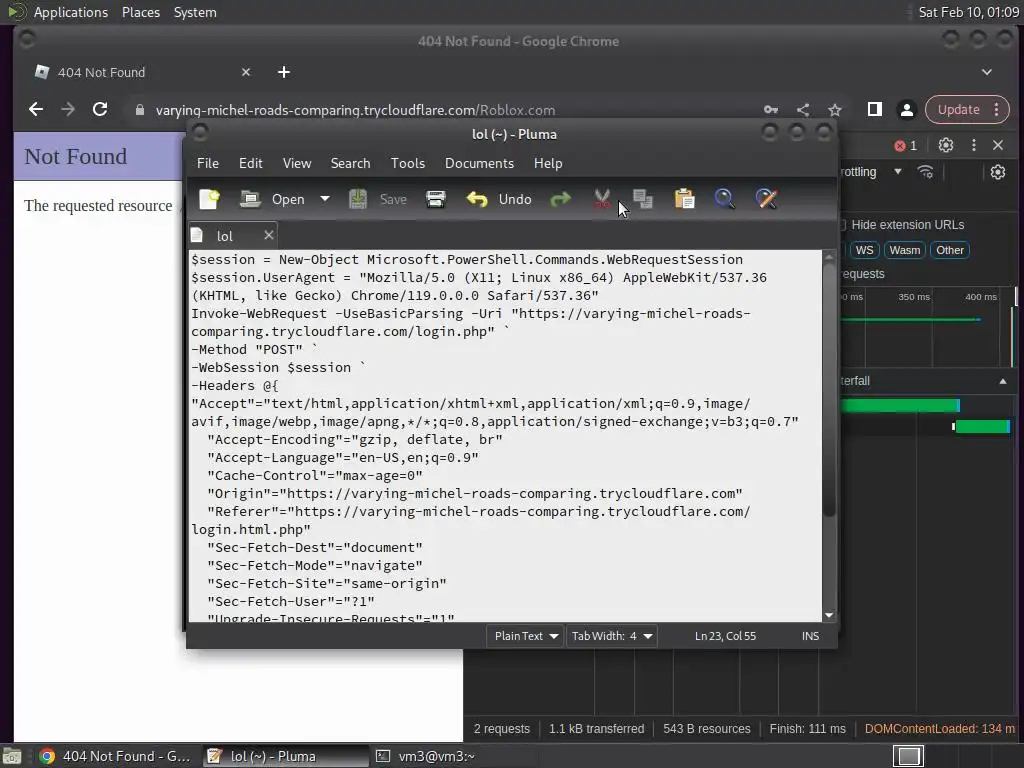This screenshot has width=1024, height=768.
Task: Select the WS filter chip
Action: (864, 250)
